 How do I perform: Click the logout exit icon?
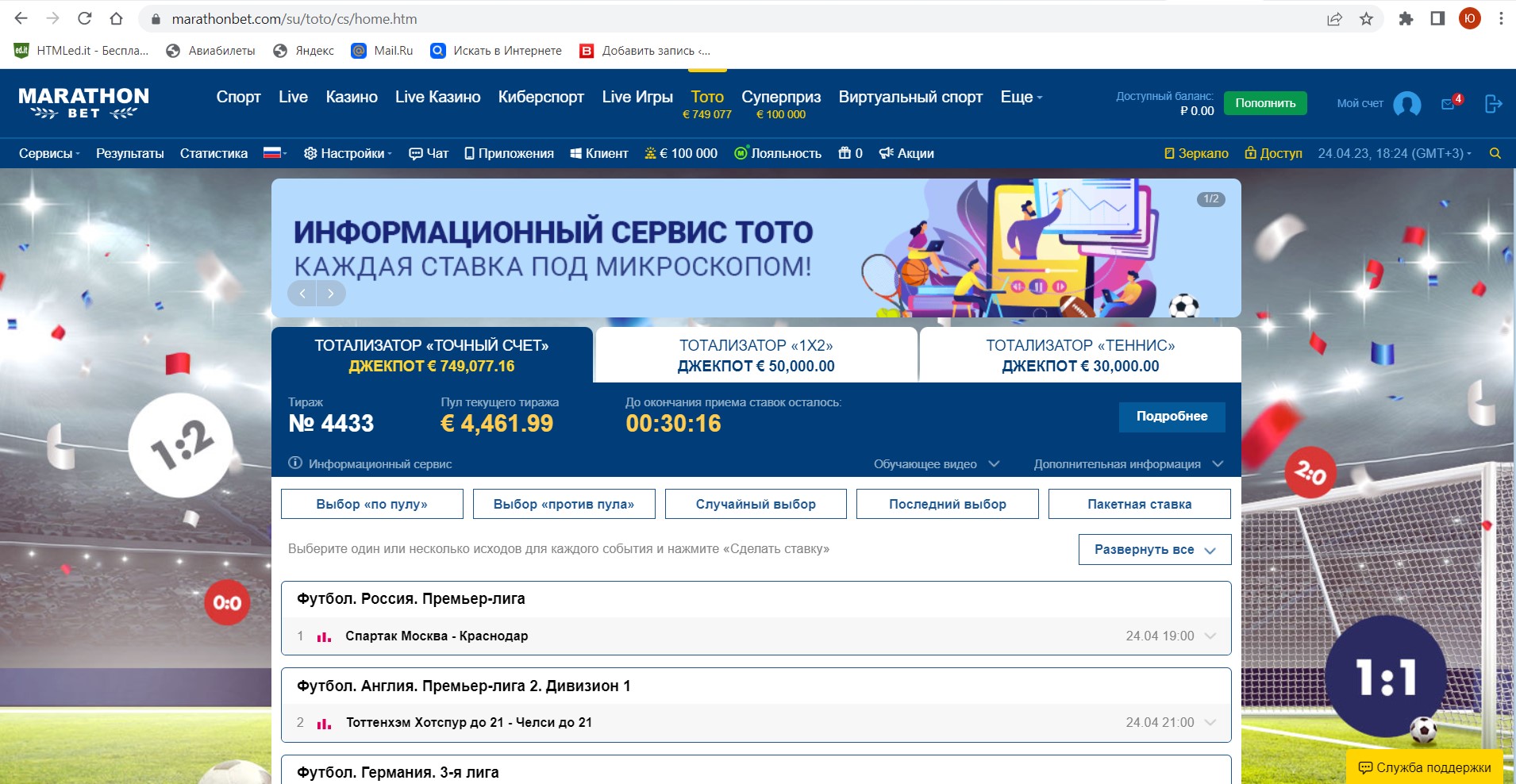point(1493,104)
